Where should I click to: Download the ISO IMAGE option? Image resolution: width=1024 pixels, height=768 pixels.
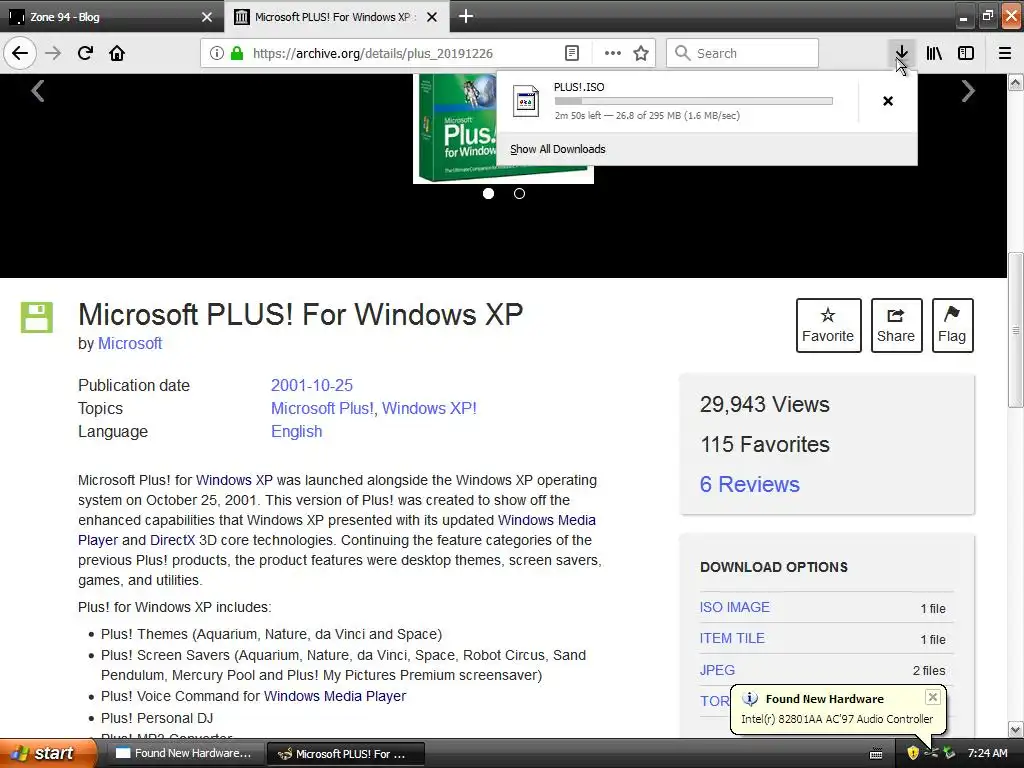click(734, 607)
